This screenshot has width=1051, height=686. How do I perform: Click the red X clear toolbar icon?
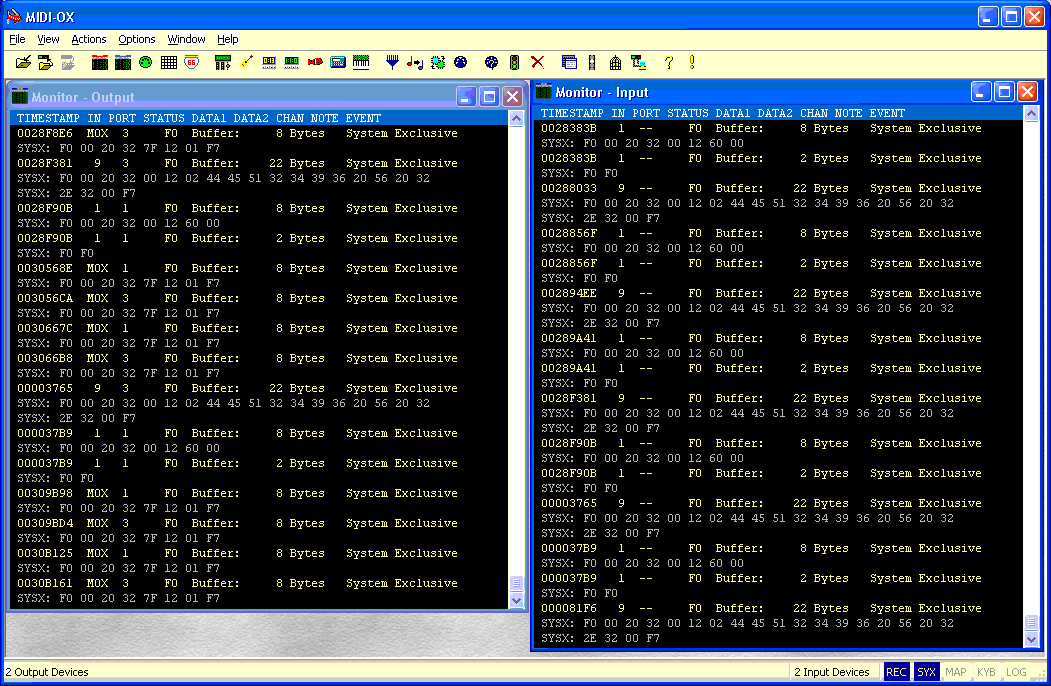[538, 62]
